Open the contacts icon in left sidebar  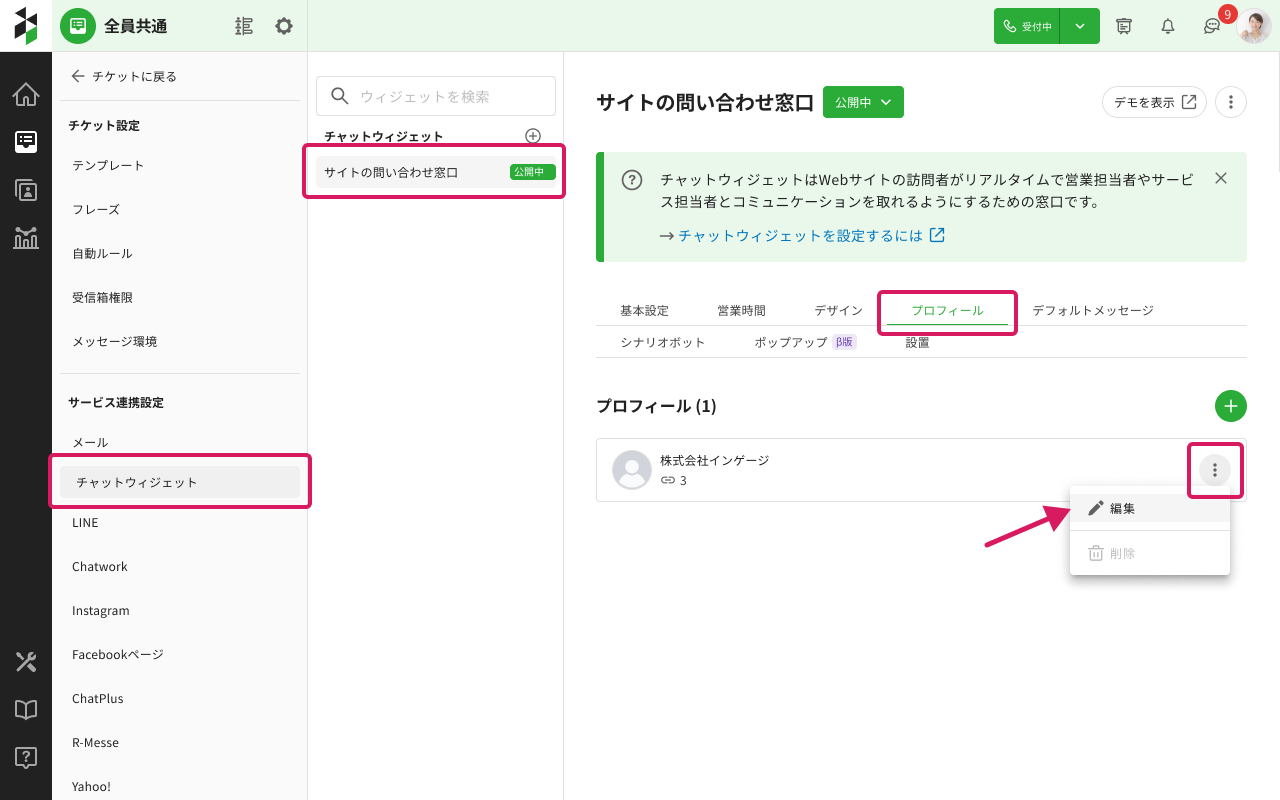(26, 189)
